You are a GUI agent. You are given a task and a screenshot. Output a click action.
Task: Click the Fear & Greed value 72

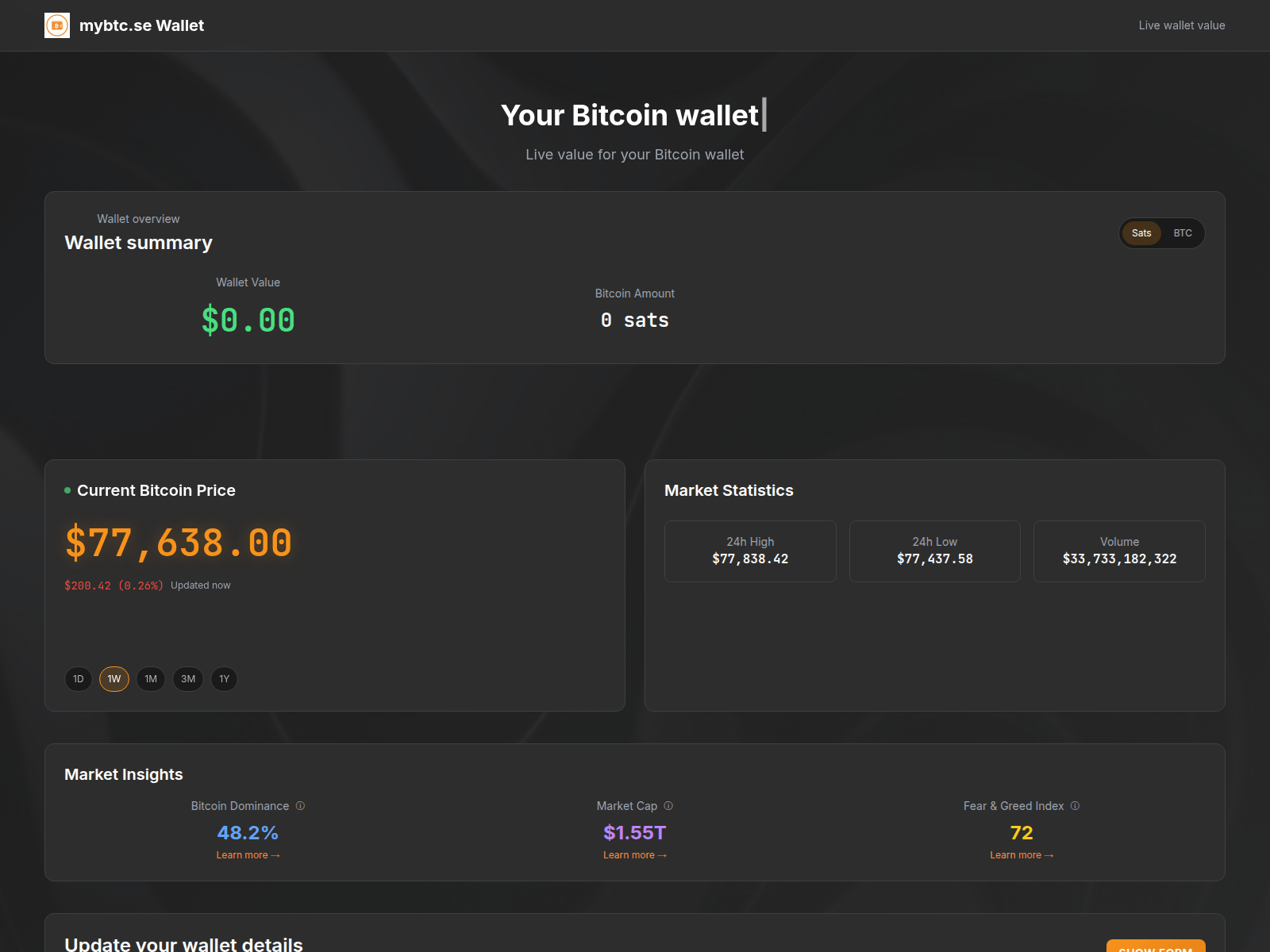pos(1022,833)
